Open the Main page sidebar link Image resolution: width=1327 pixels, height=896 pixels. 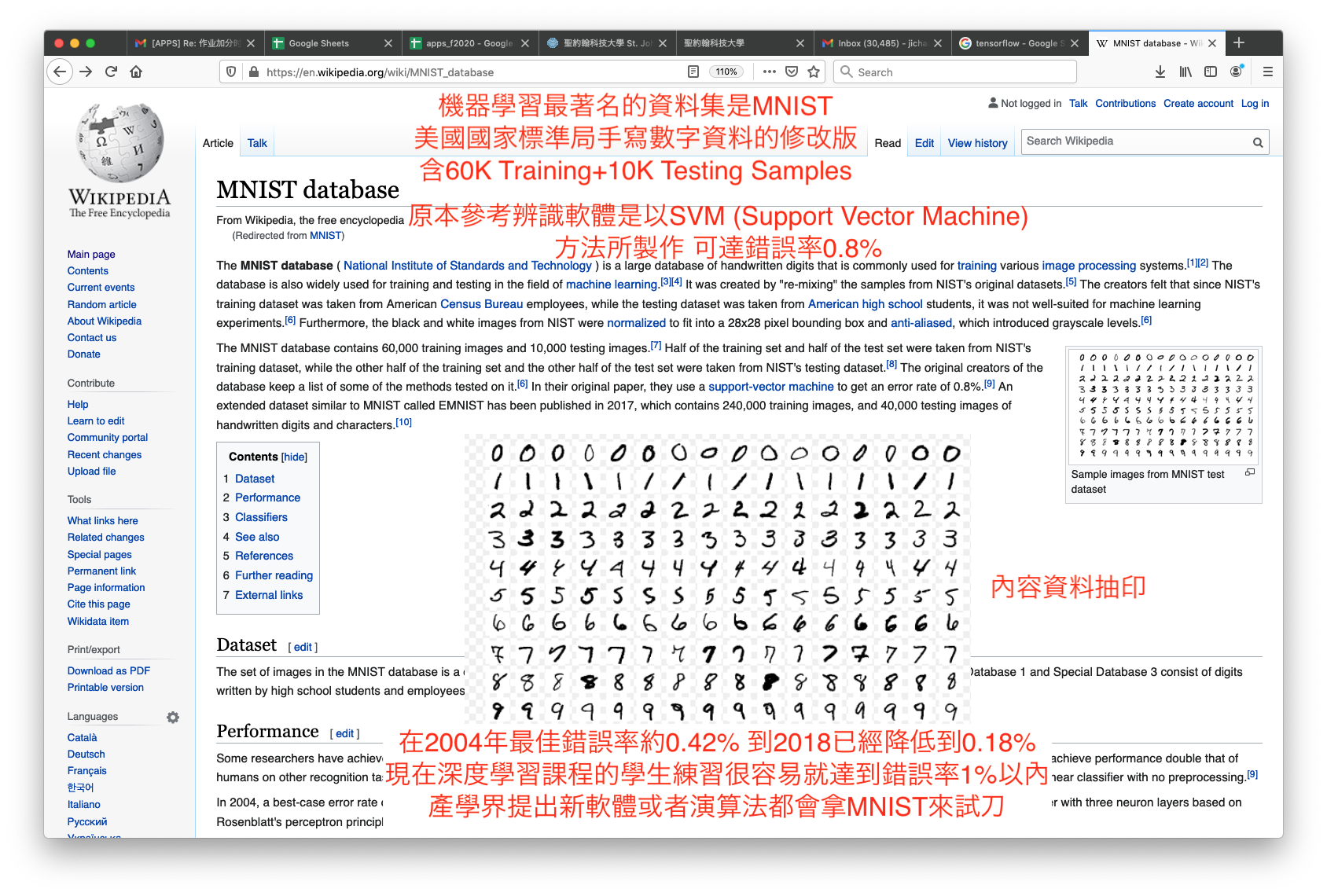click(91, 254)
